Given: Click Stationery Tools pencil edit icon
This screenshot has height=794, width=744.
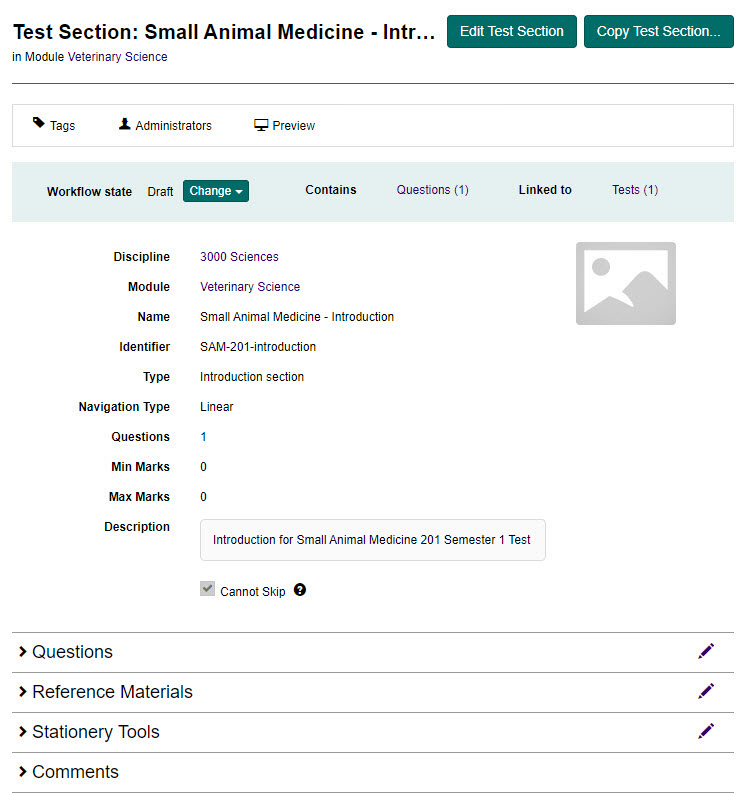Looking at the screenshot, I should 706,731.
